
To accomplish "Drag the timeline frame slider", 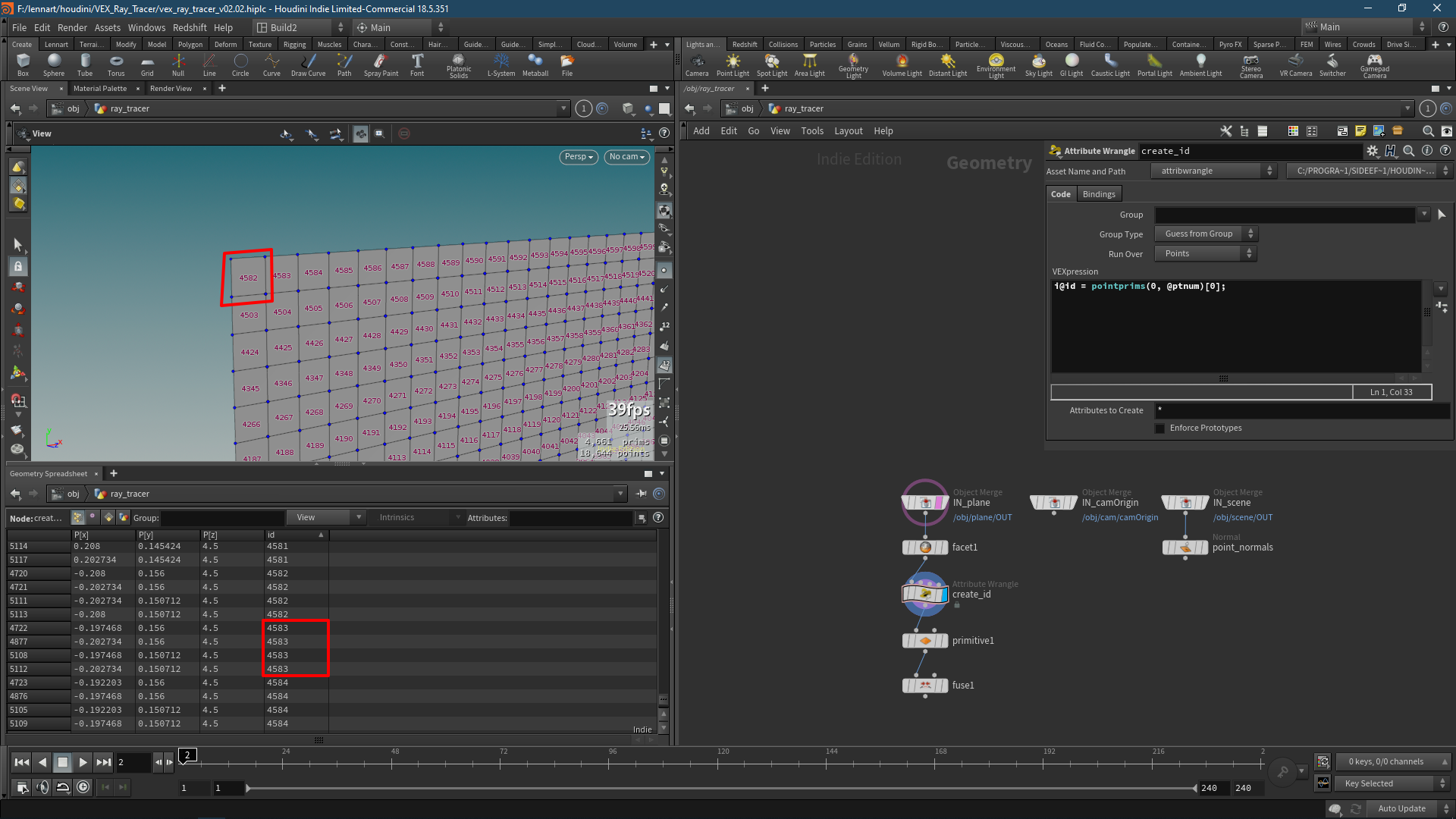I will [186, 755].
